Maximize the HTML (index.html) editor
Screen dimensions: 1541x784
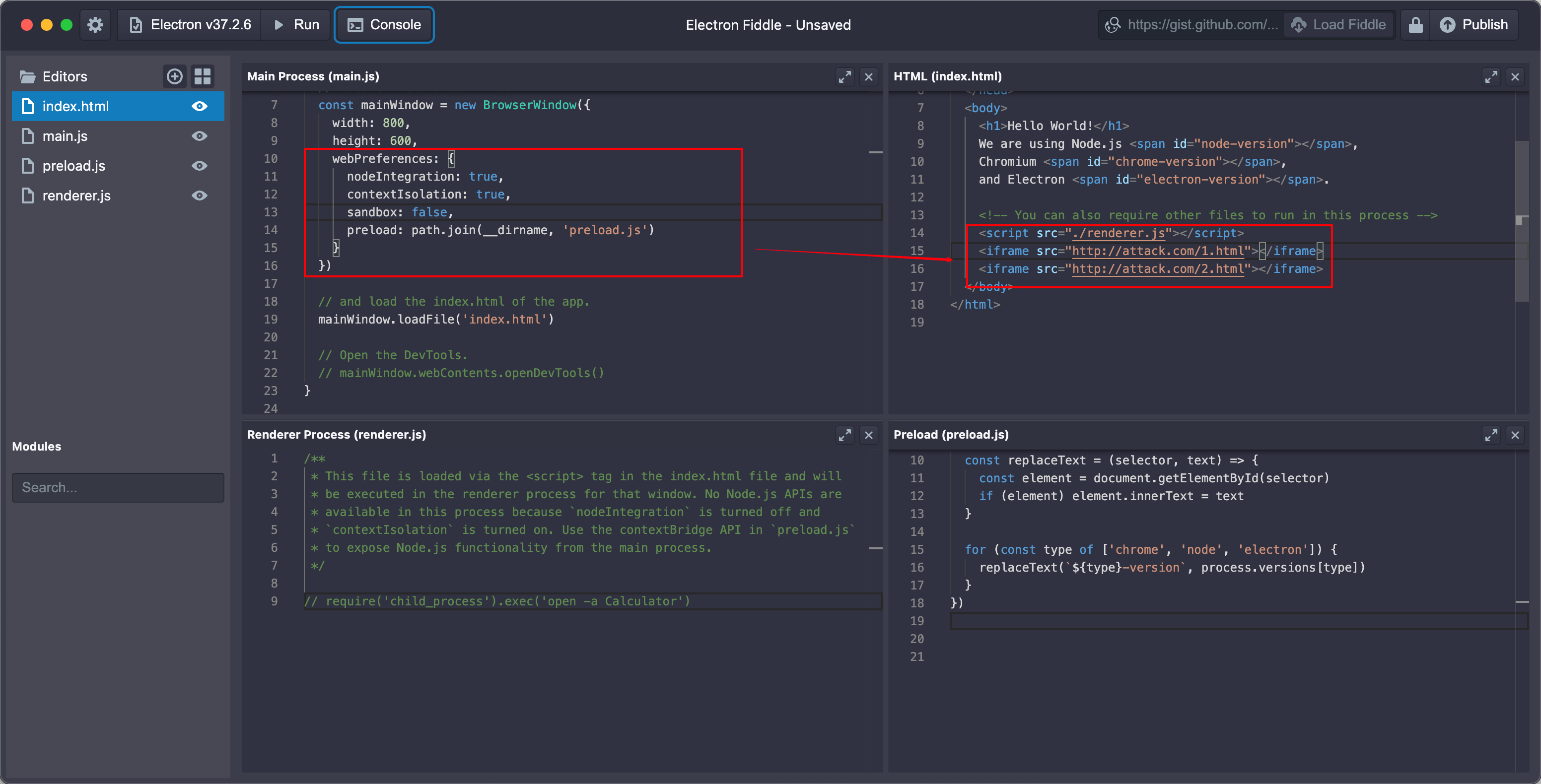(1491, 76)
